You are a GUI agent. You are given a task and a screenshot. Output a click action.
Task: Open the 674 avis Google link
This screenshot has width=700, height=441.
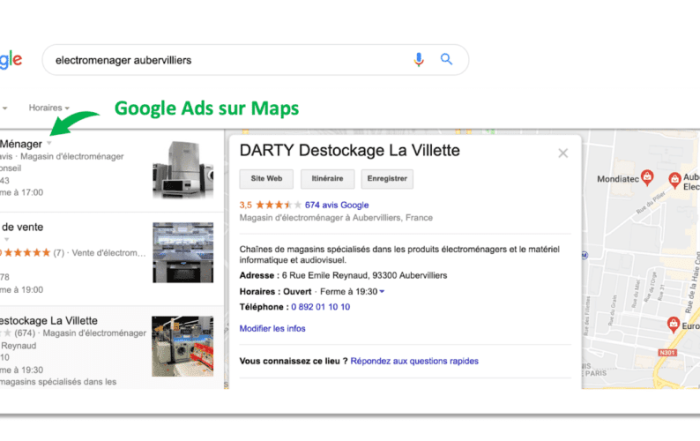[x=337, y=205]
